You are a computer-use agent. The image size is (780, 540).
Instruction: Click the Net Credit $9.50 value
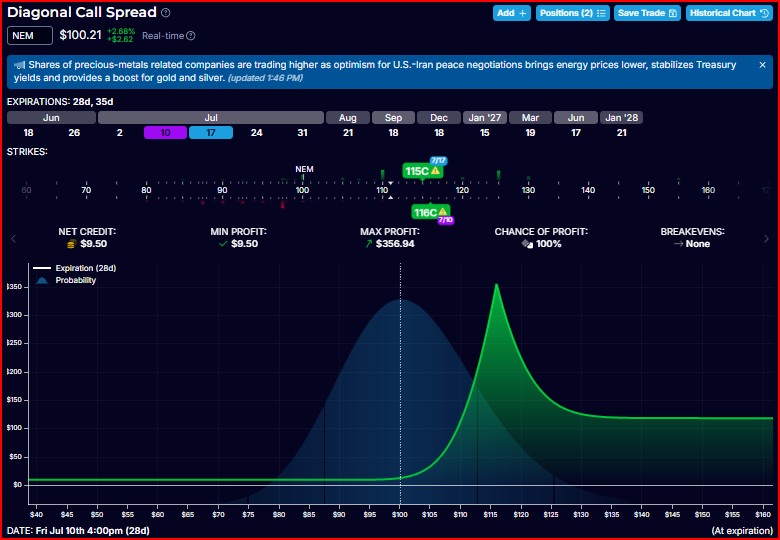point(95,244)
